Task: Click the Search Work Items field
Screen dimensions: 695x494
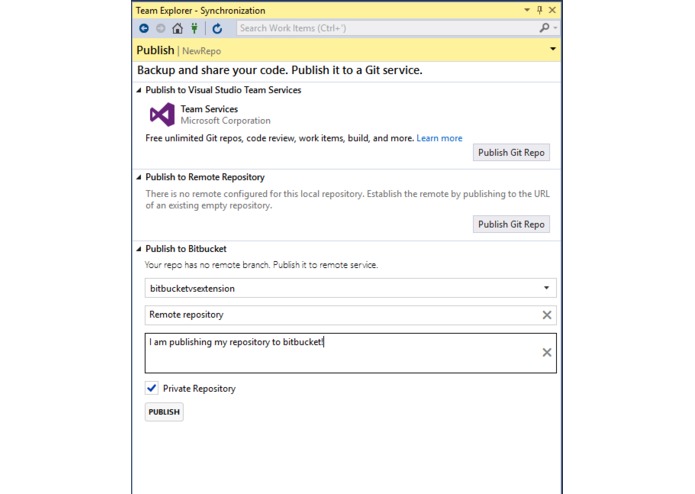Action: coord(386,28)
